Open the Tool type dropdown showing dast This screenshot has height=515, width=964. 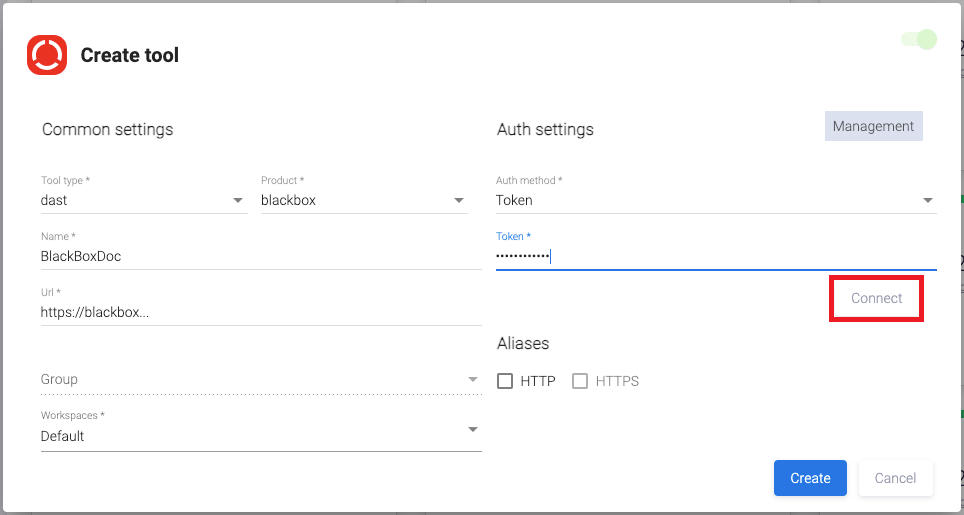[143, 200]
